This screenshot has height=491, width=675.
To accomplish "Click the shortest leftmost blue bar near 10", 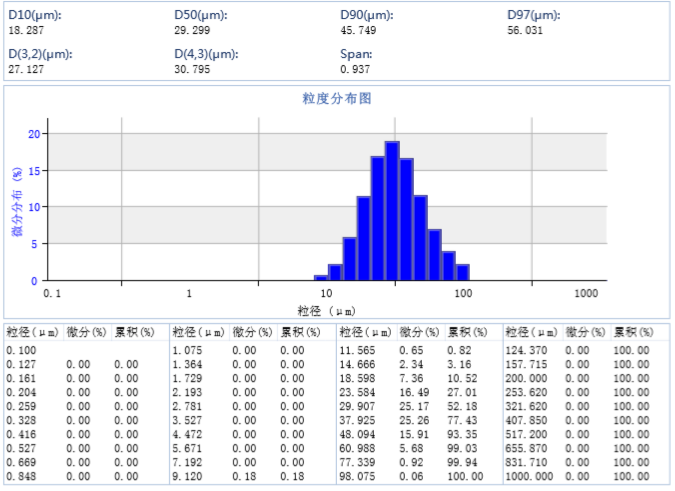I will pos(321,278).
